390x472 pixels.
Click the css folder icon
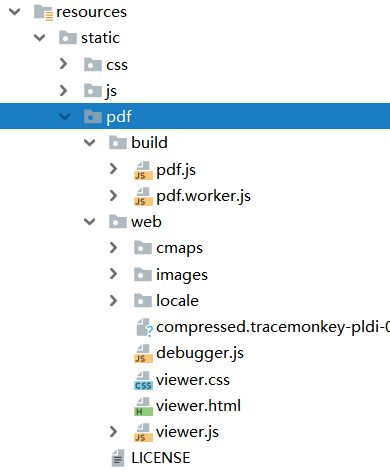tap(93, 64)
